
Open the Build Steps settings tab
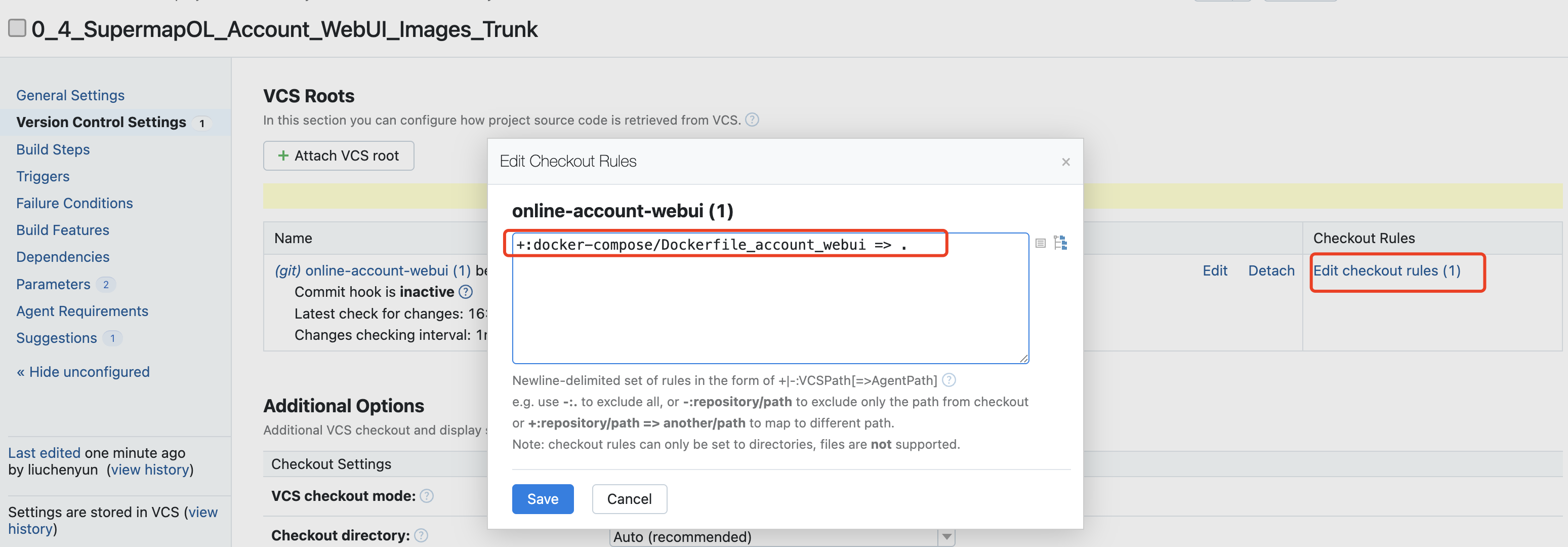53,149
